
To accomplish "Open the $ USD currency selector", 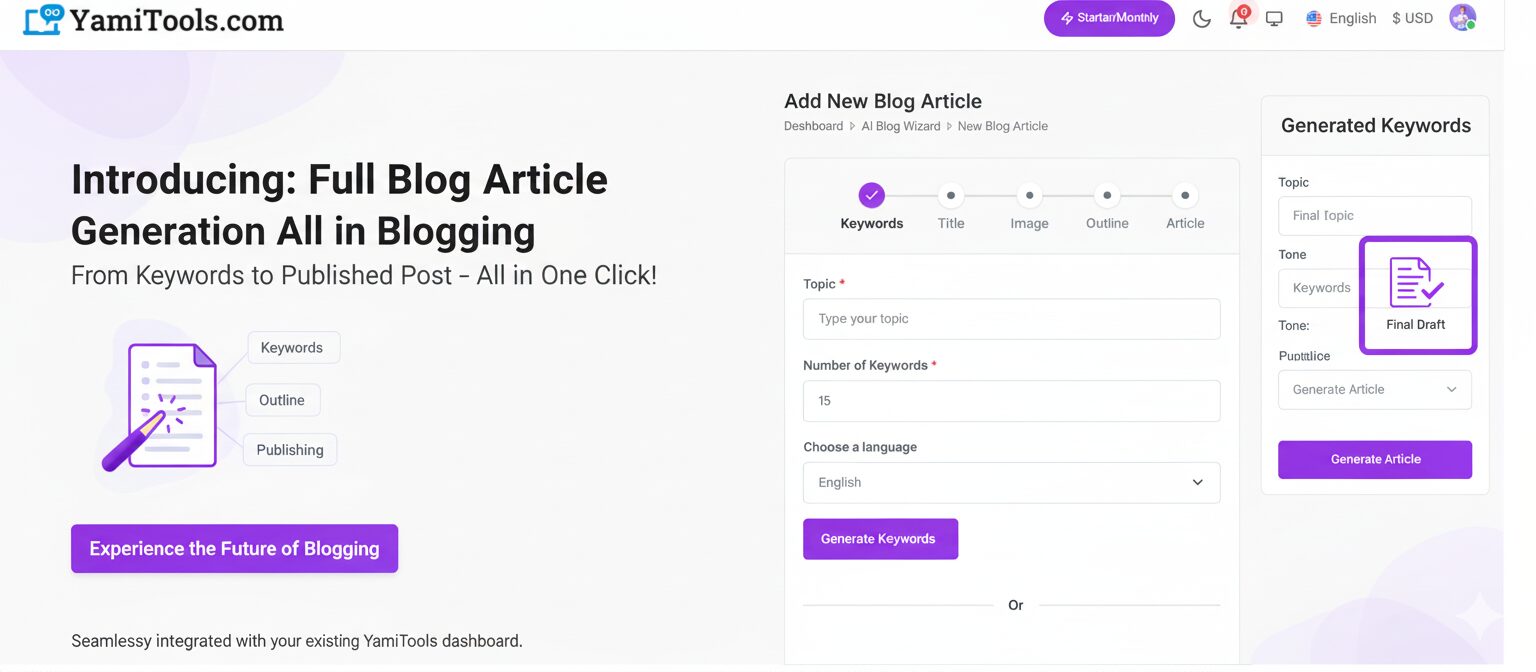I will [1411, 17].
